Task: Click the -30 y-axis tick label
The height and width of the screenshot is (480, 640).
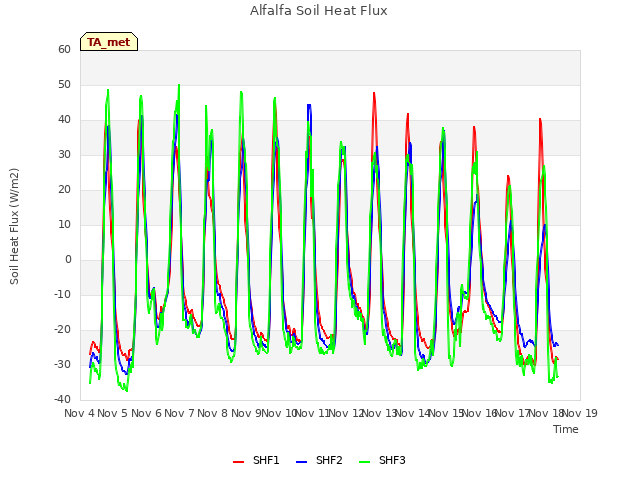Action: coord(63,364)
